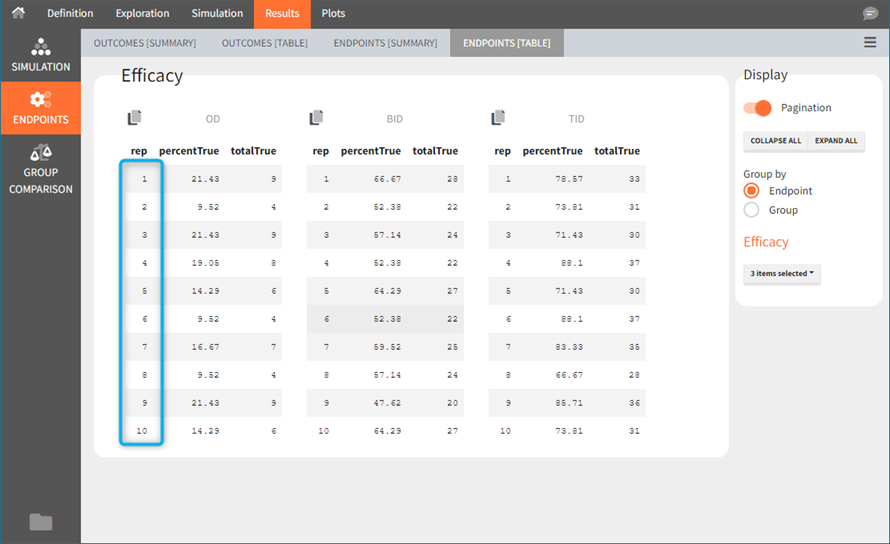
Task: Select the Group radio button option
Action: click(x=752, y=210)
